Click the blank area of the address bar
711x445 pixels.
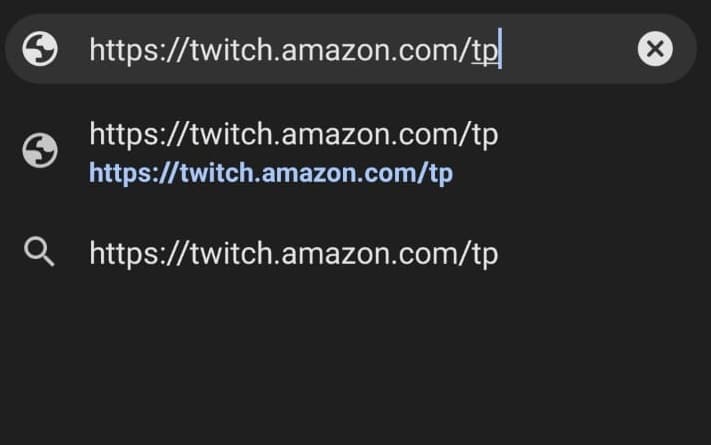pyautogui.click(x=567, y=49)
